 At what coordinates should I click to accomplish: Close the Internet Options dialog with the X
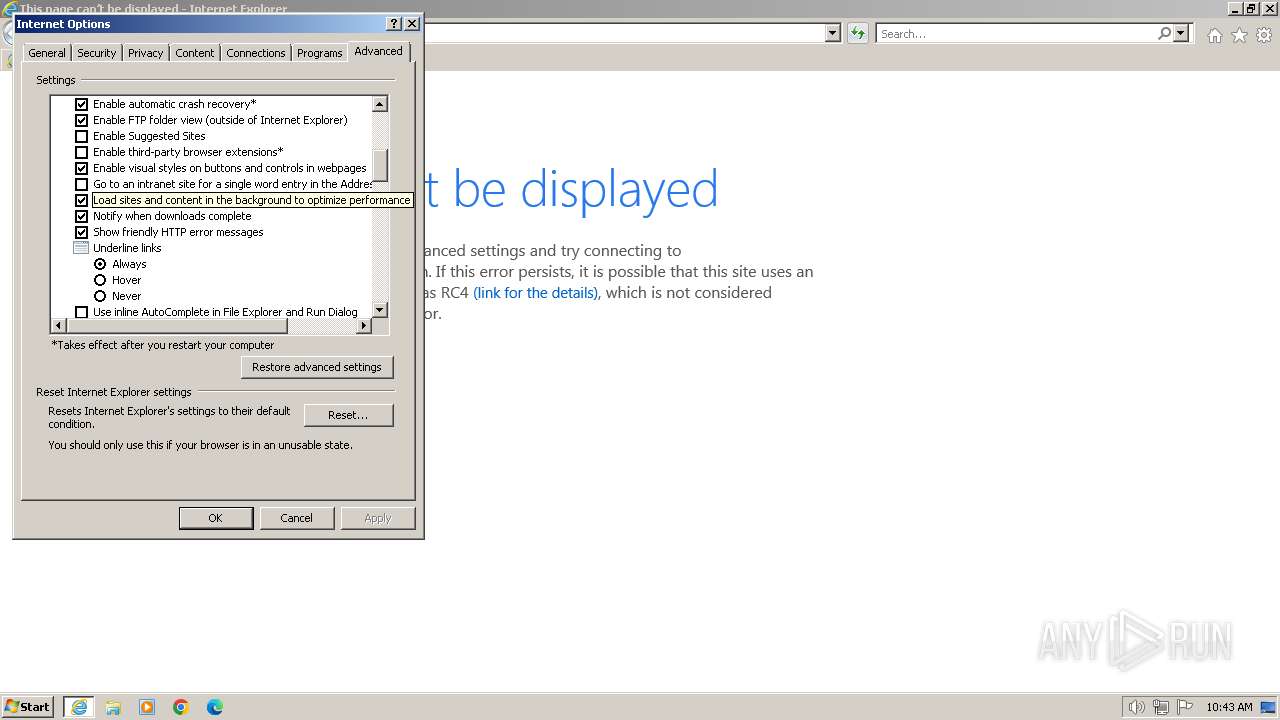tap(412, 24)
